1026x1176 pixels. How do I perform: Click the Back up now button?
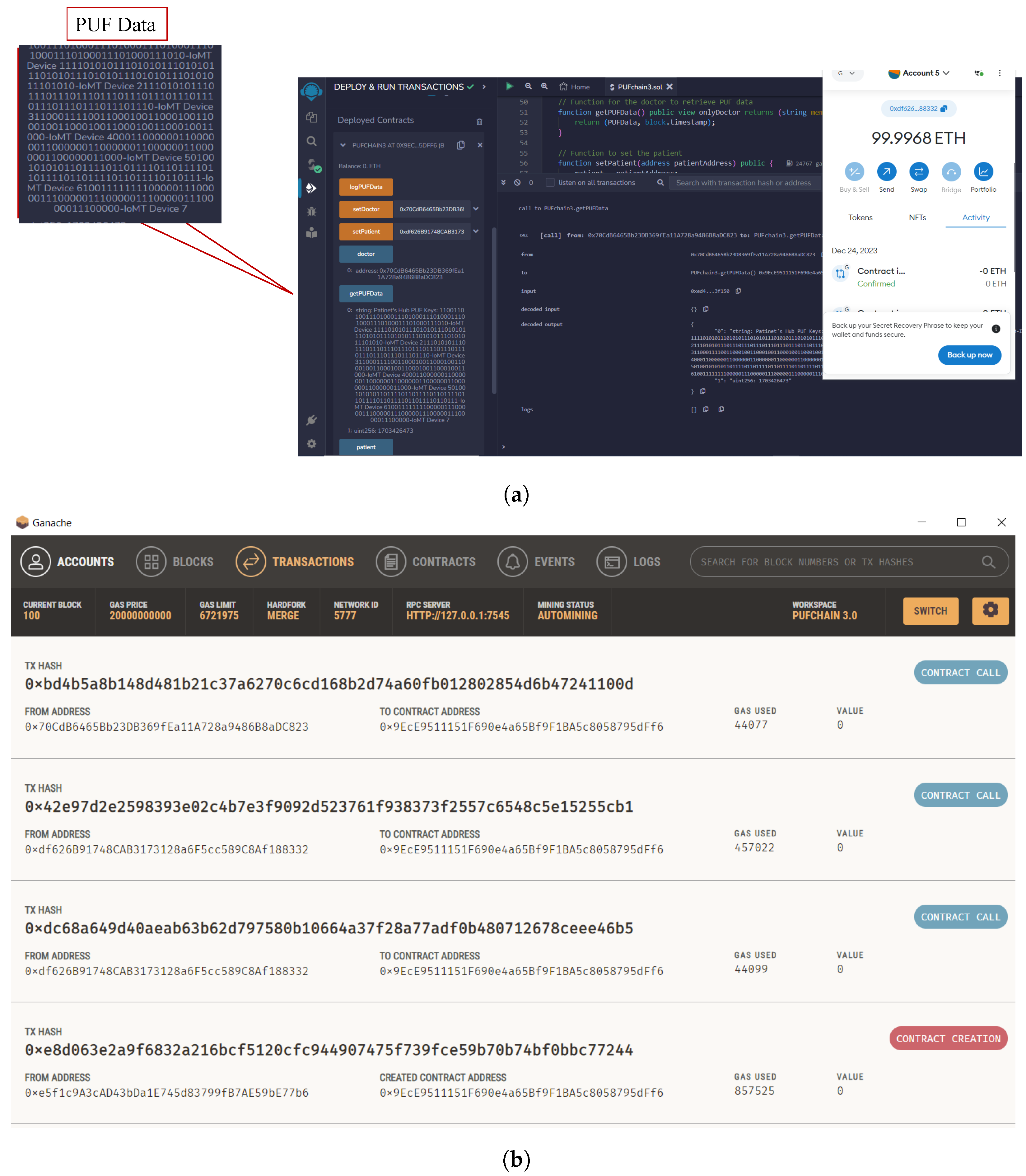point(970,355)
